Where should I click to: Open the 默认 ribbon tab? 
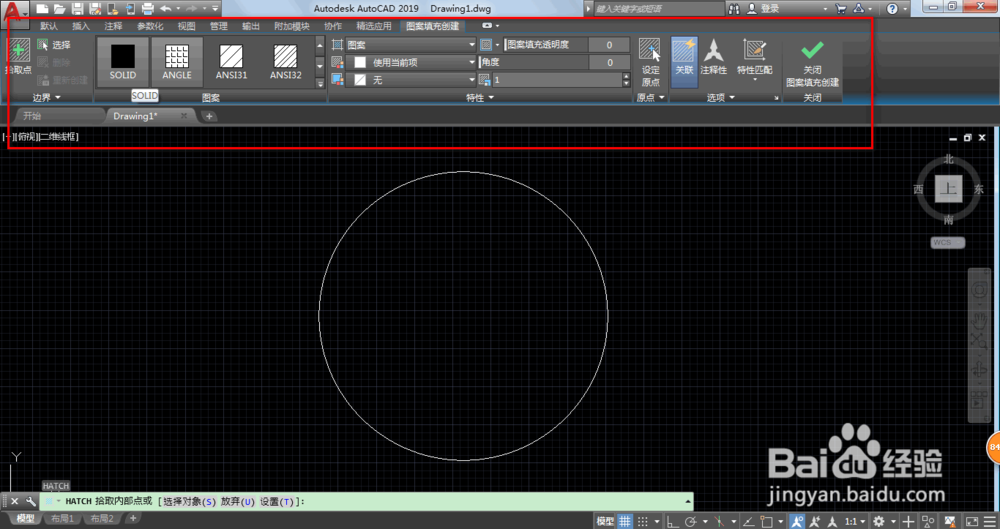(48, 26)
